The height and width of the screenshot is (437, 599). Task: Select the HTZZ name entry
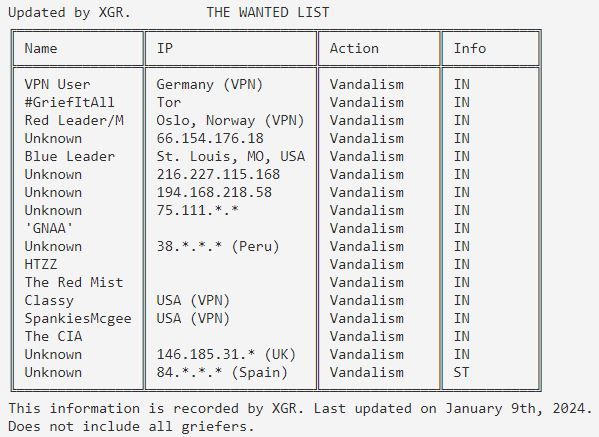pos(40,264)
